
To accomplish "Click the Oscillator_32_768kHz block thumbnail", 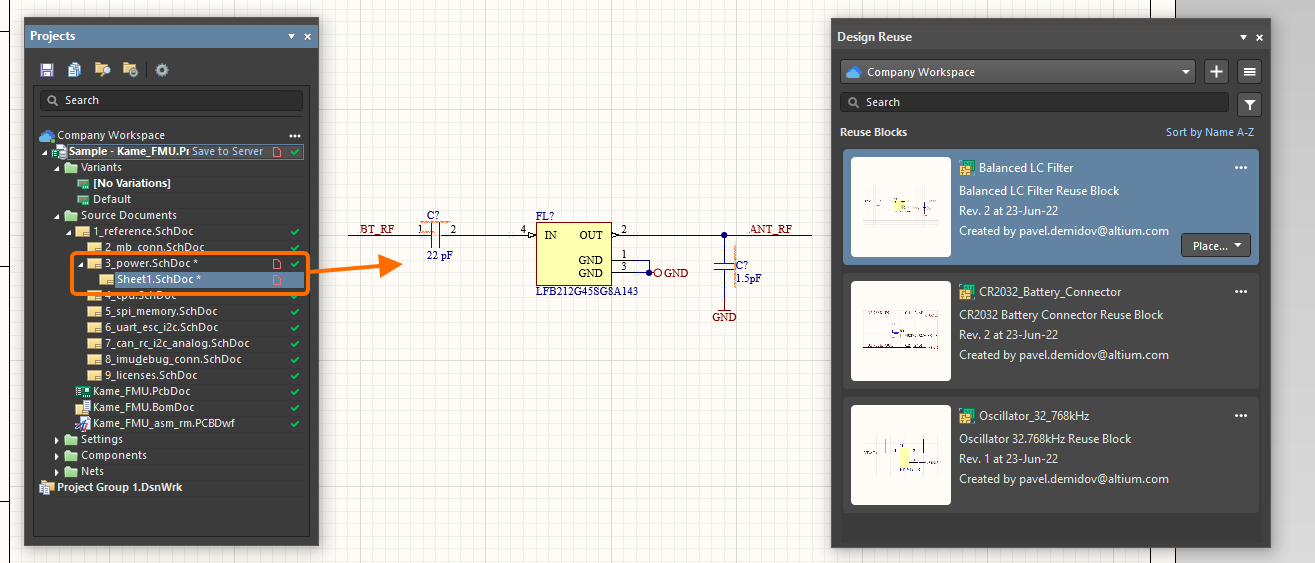I will [x=900, y=455].
